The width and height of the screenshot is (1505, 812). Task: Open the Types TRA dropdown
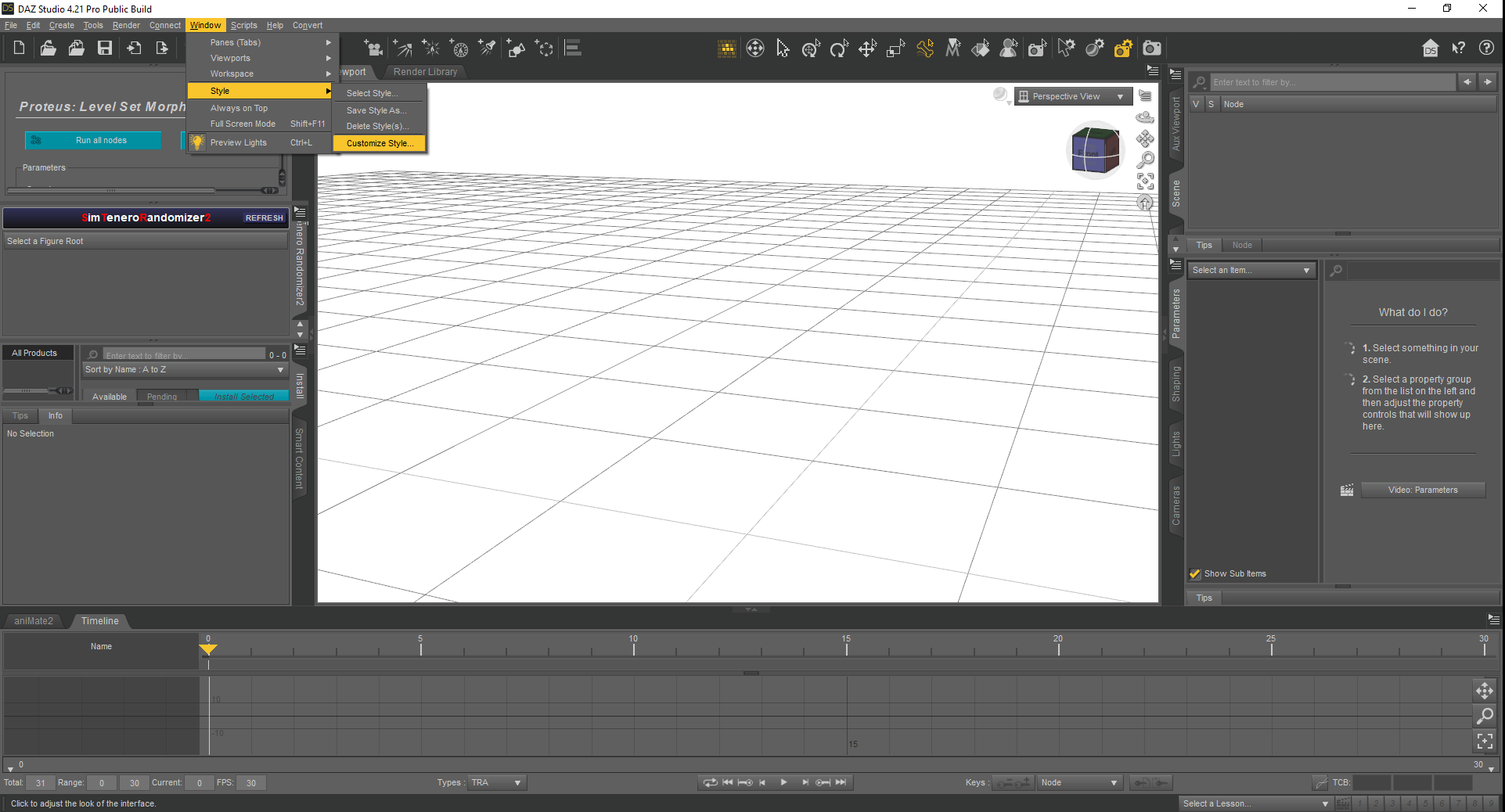click(496, 782)
